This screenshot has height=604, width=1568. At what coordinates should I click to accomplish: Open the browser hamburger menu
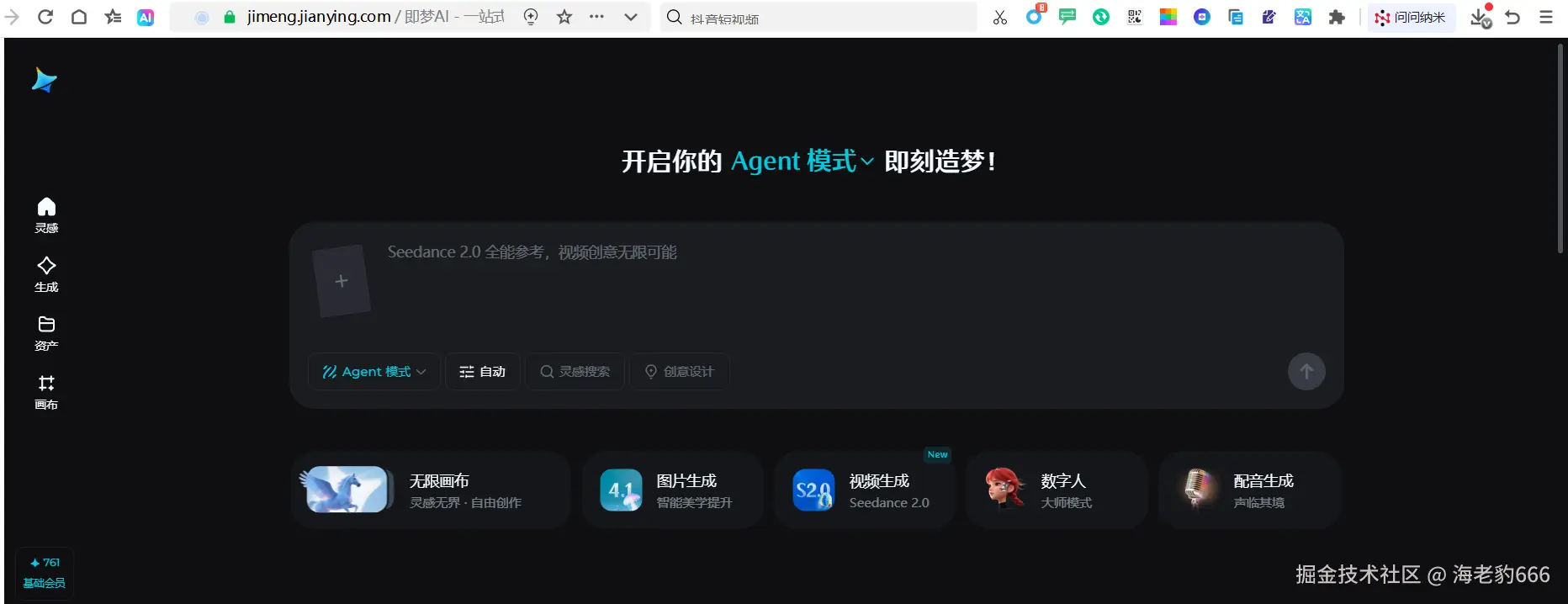click(1546, 17)
